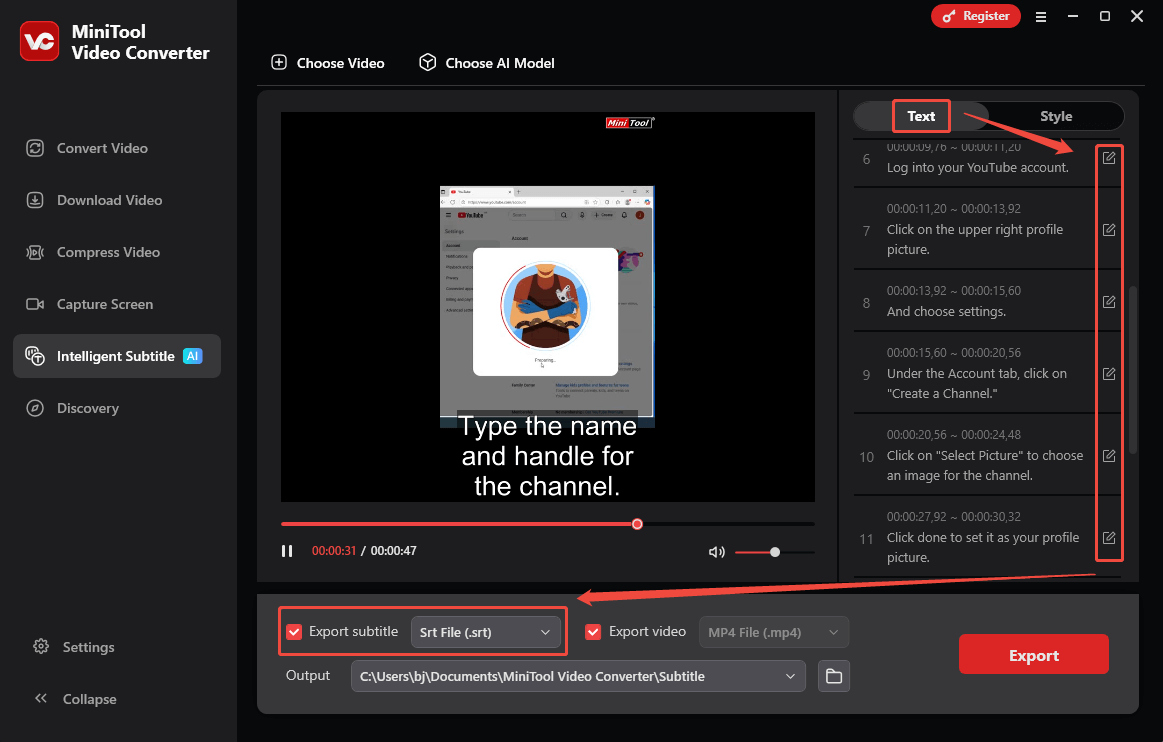
Task: Open the Output path dropdown
Action: pos(792,676)
